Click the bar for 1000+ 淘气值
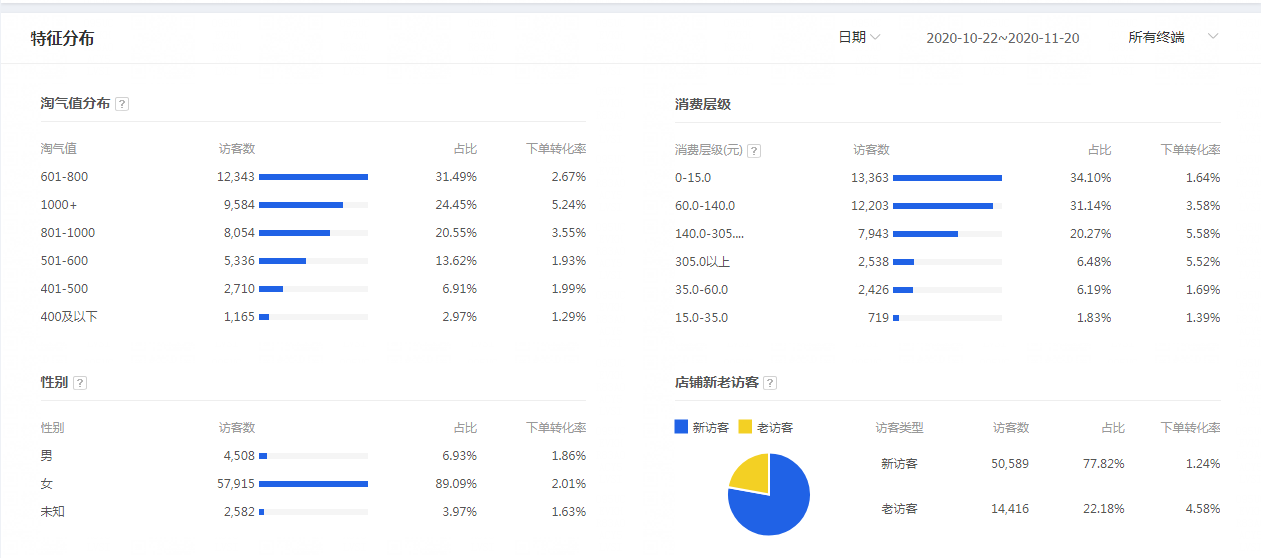1261x558 pixels. pyautogui.click(x=301, y=205)
